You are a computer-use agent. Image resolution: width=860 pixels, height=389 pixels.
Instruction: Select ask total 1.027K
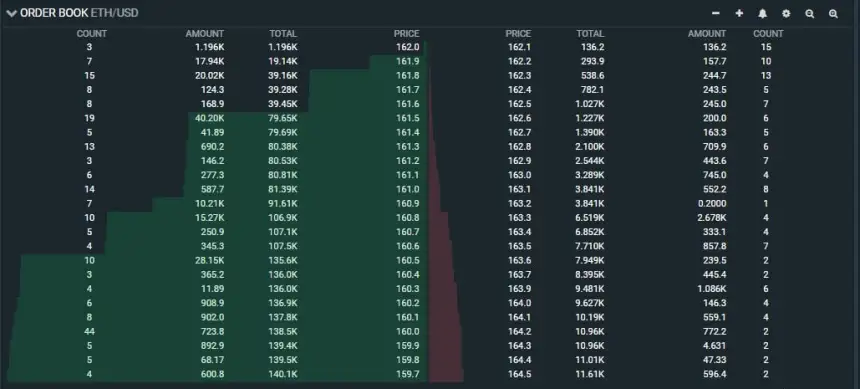tap(590, 104)
